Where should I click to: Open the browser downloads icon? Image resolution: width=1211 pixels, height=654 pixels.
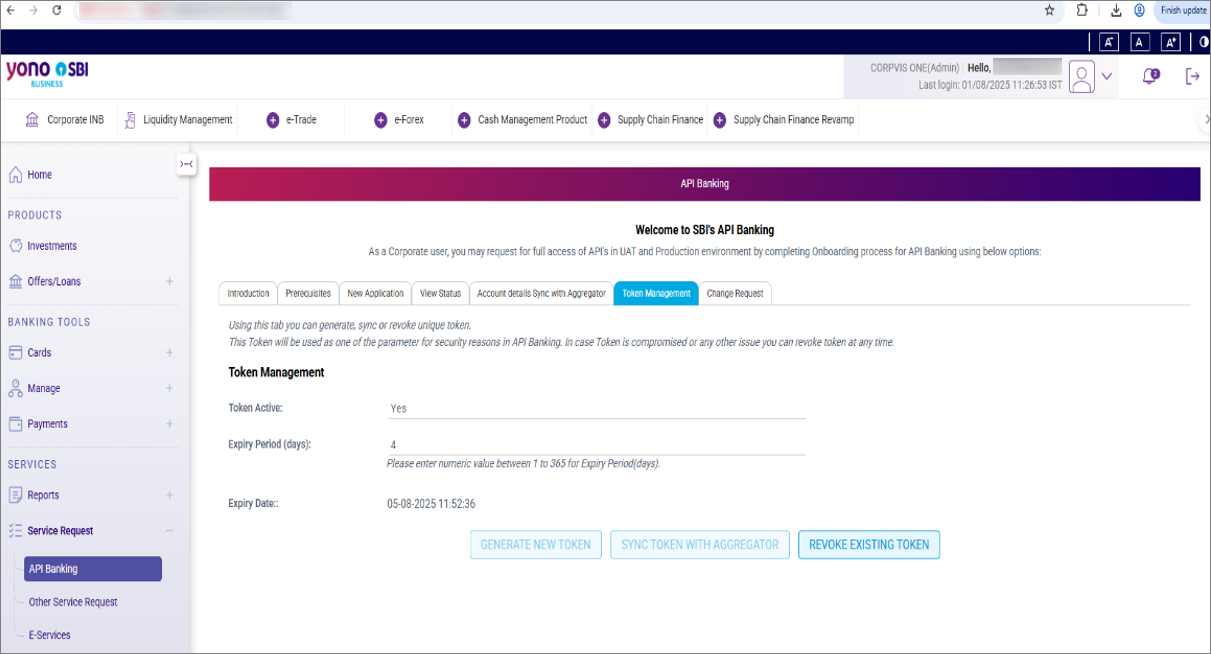click(x=1116, y=10)
